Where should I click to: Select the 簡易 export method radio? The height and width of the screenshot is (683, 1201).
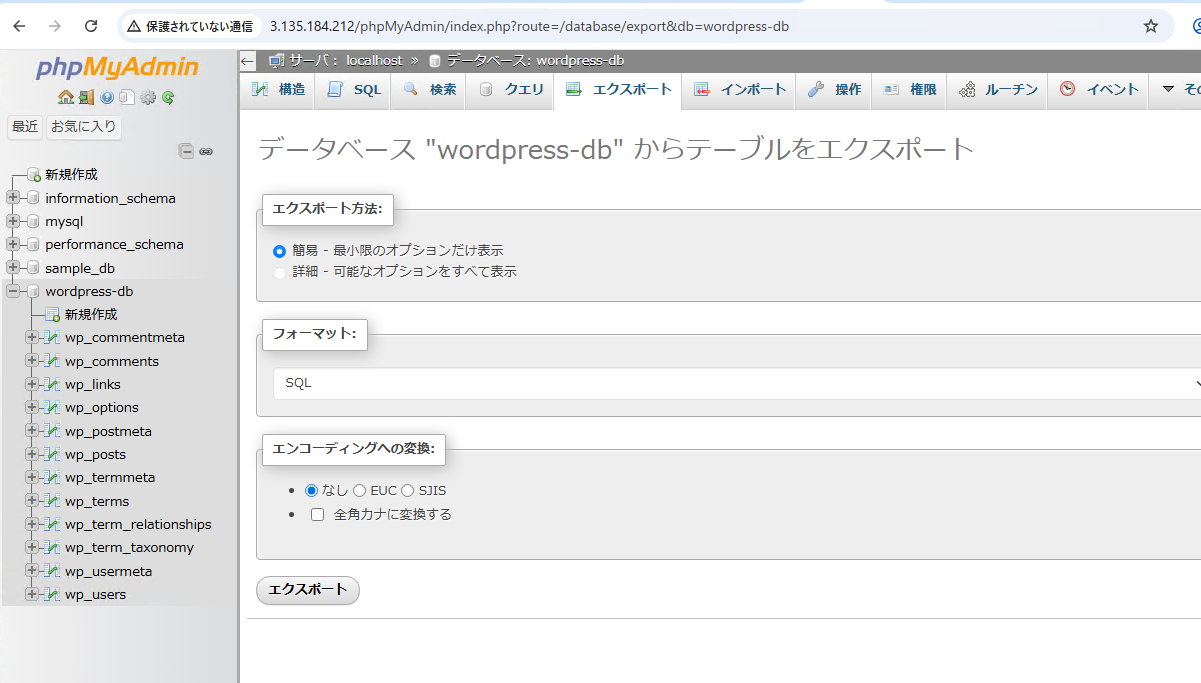click(x=280, y=251)
